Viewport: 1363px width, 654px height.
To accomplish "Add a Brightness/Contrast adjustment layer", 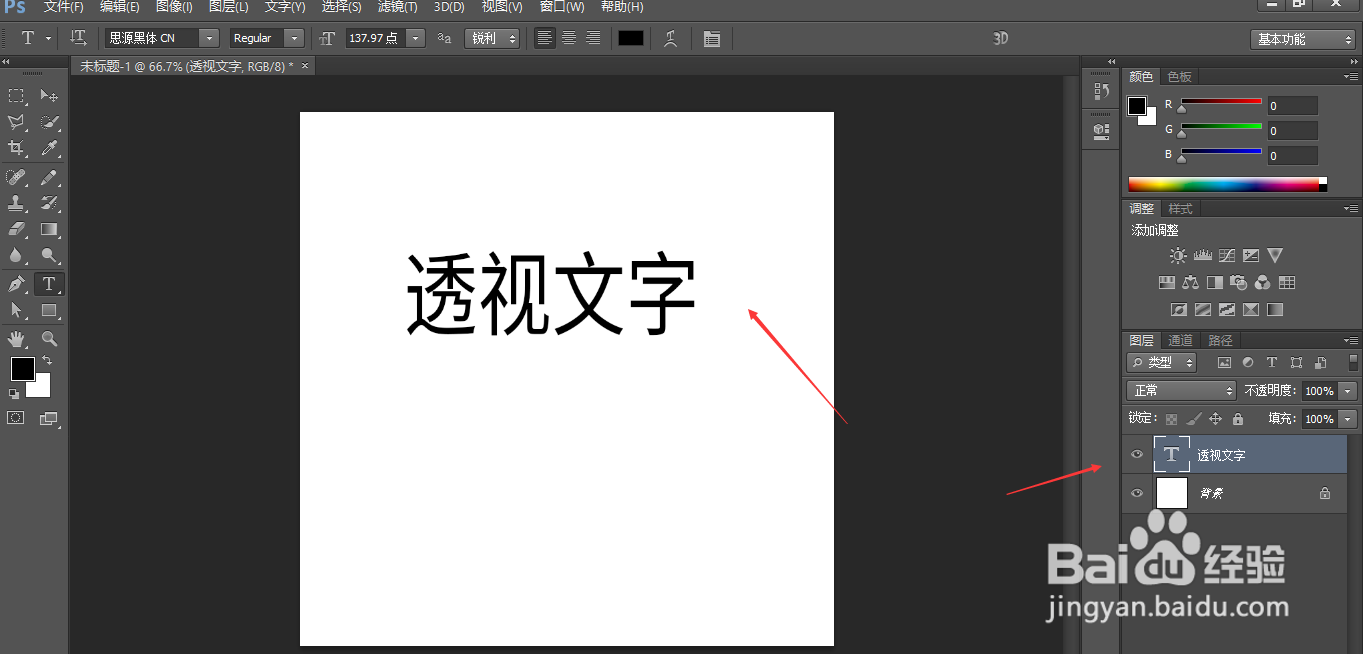I will point(1178,255).
